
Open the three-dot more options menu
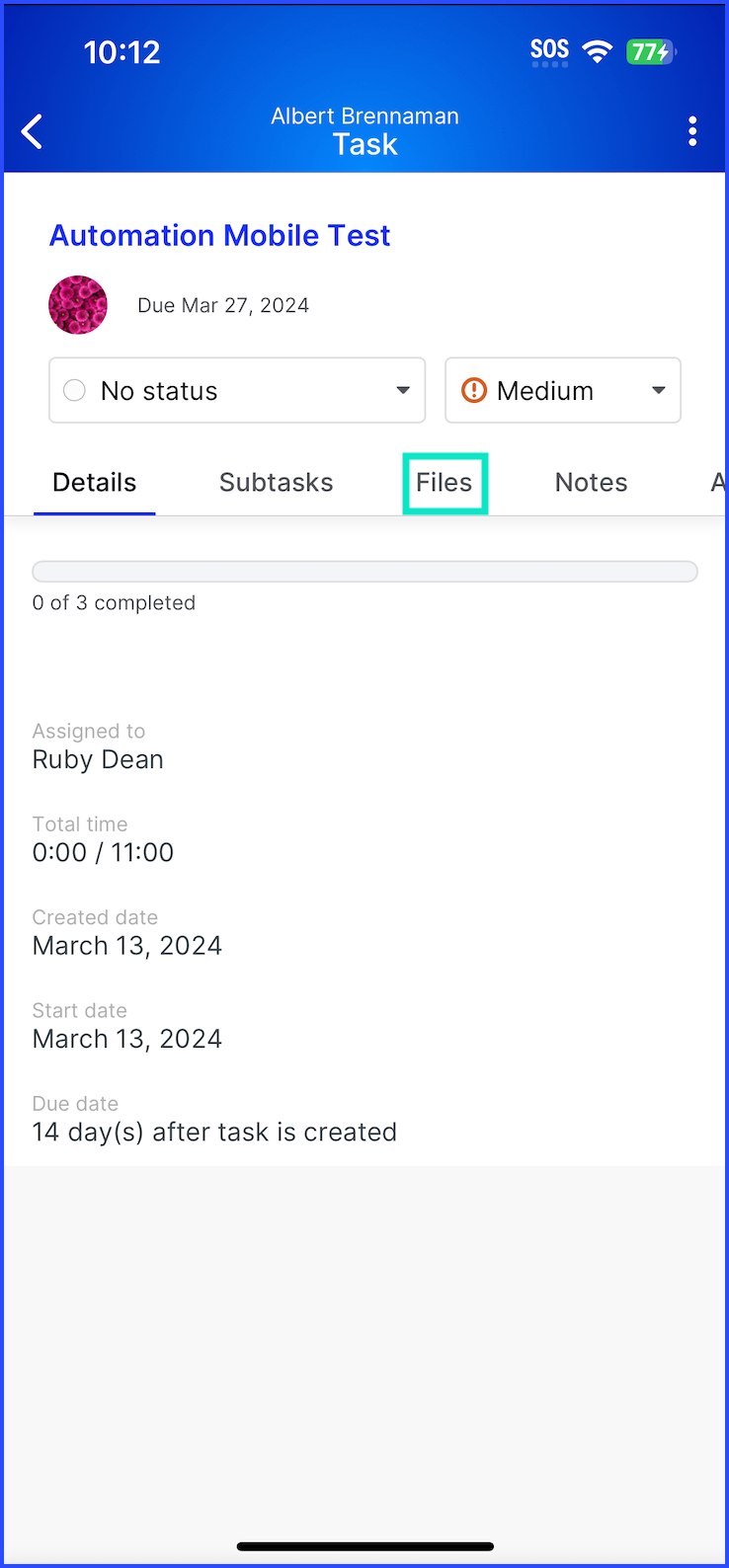pyautogui.click(x=692, y=131)
